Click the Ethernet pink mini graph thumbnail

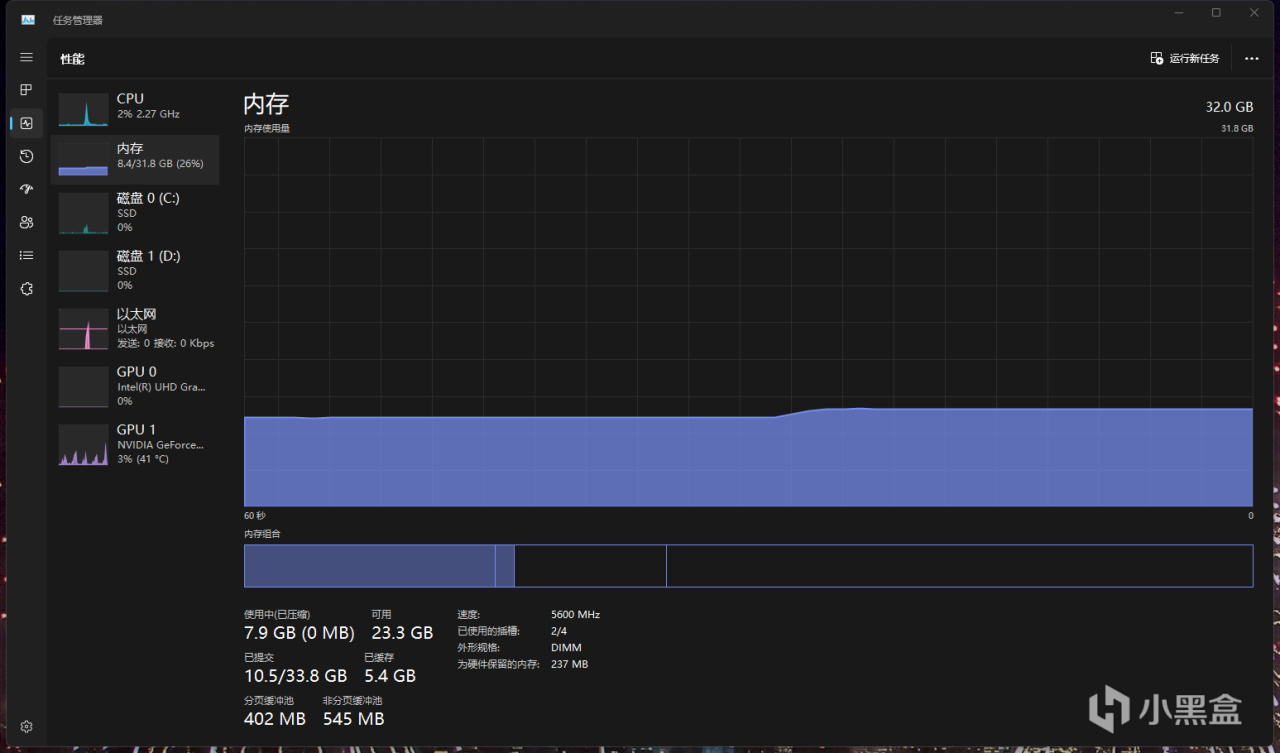coord(83,329)
